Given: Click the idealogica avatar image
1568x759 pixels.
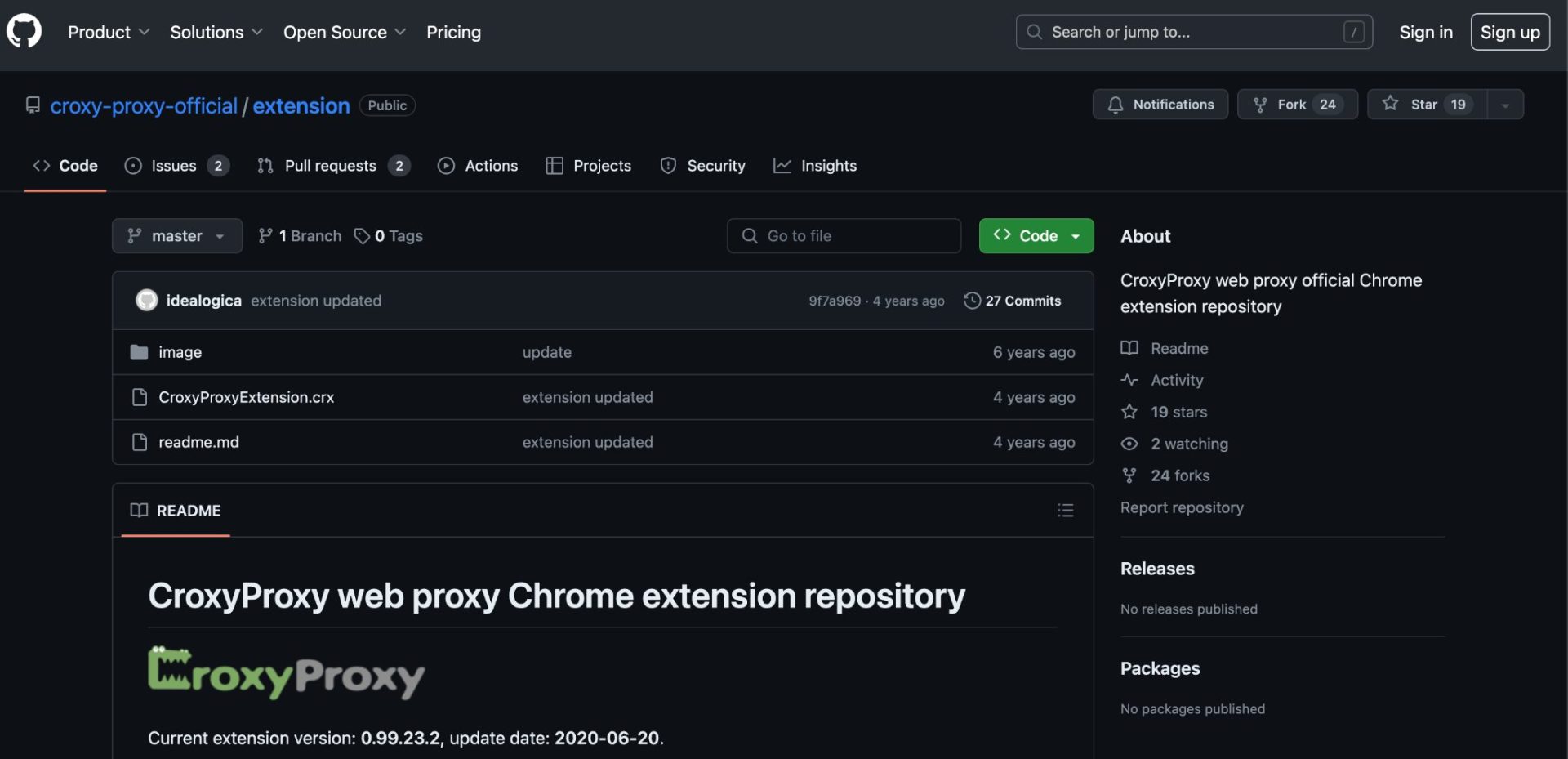Looking at the screenshot, I should coord(146,301).
